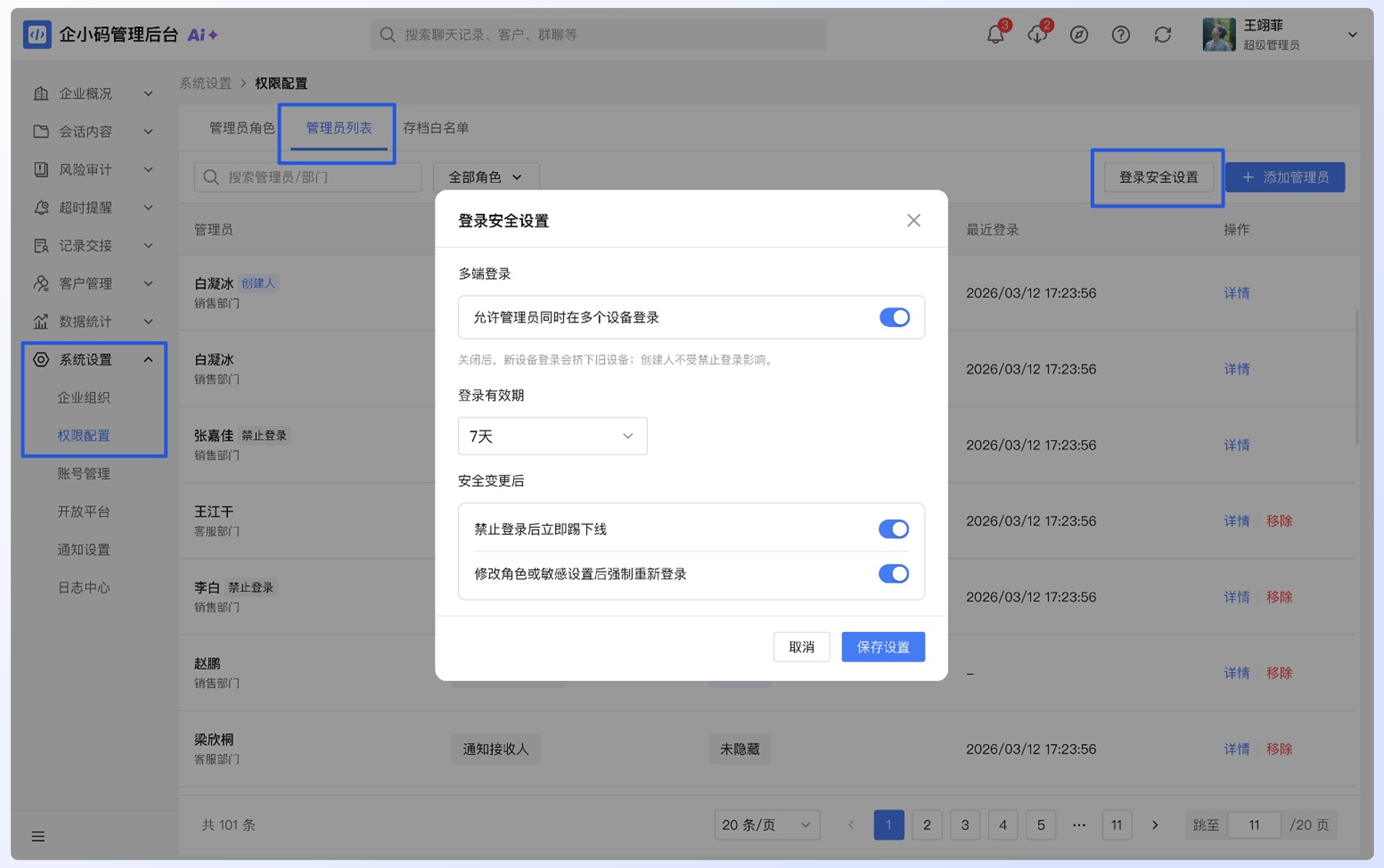Click the 记录交接 sidebar icon

[41, 246]
